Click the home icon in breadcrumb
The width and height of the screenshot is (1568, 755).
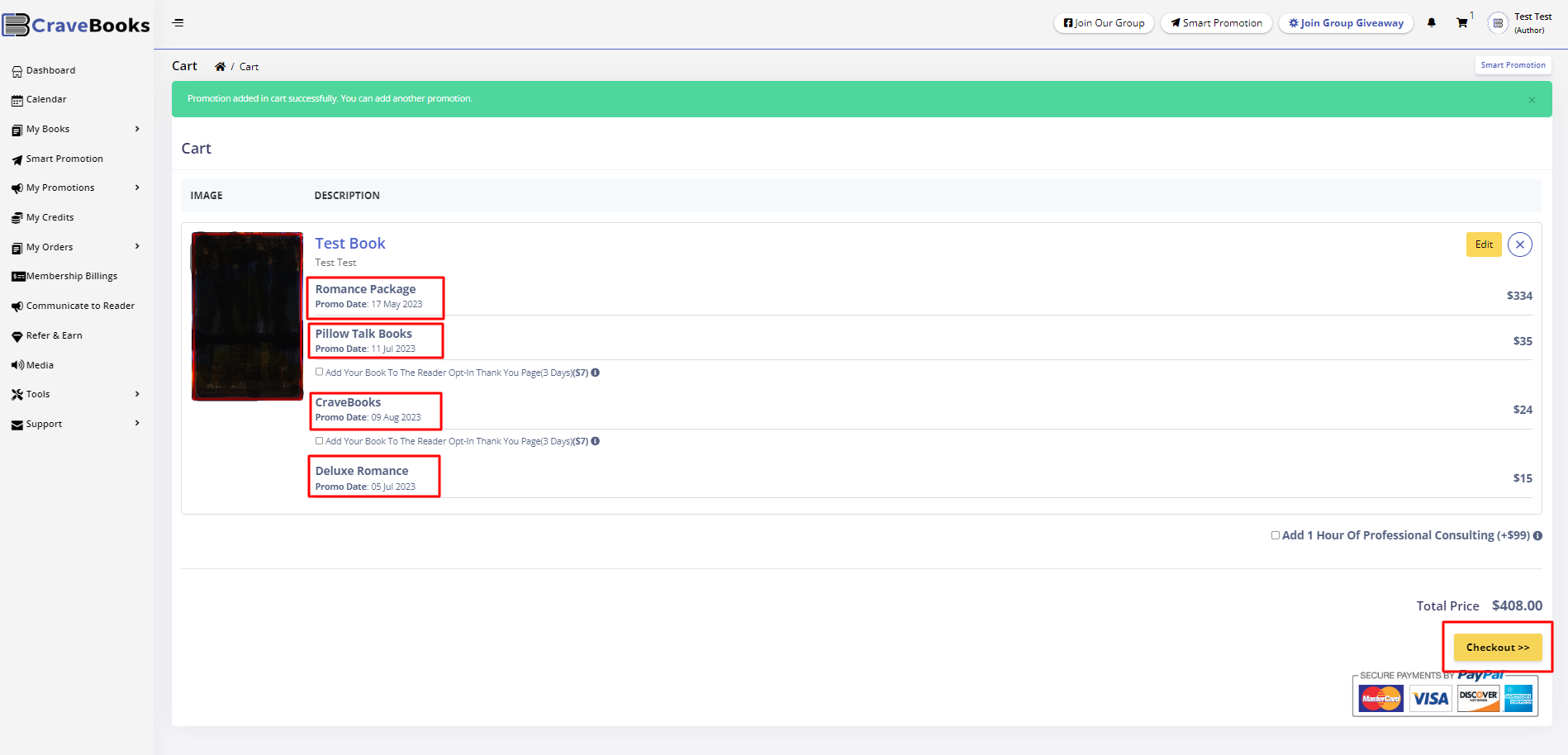pos(220,67)
